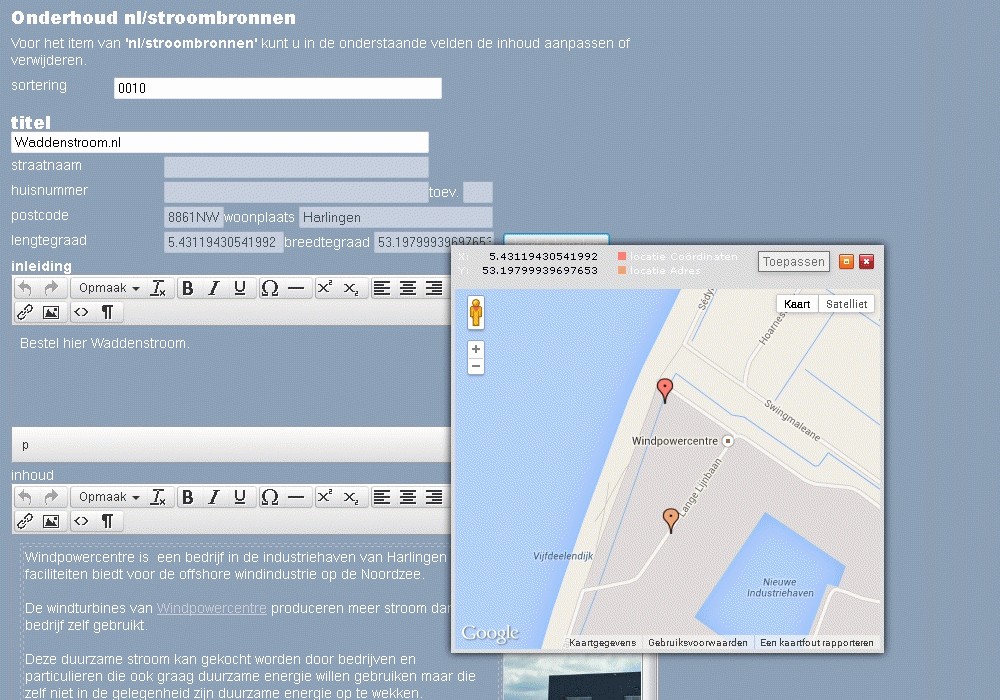Toggle italic in the inhoud editor
Image resolution: width=1000 pixels, height=700 pixels.
[x=214, y=497]
